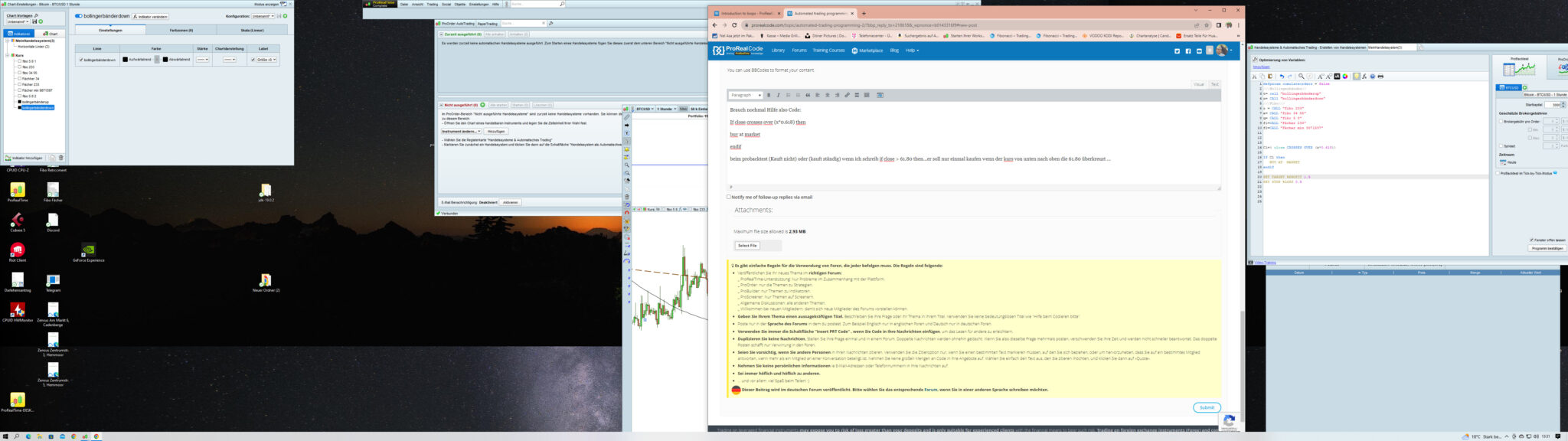Bookmark this page with the star icon
Viewport: 1568px width, 441px height.
[1207, 24]
